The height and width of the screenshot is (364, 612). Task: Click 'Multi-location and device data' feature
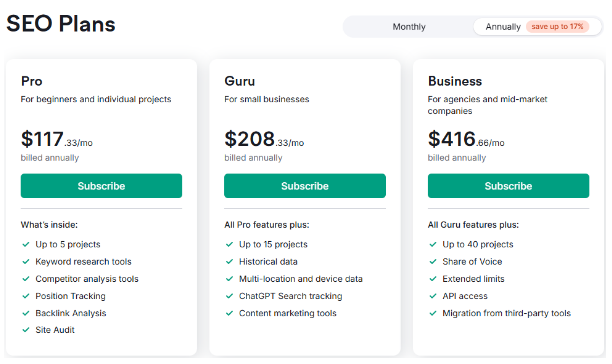click(x=301, y=279)
